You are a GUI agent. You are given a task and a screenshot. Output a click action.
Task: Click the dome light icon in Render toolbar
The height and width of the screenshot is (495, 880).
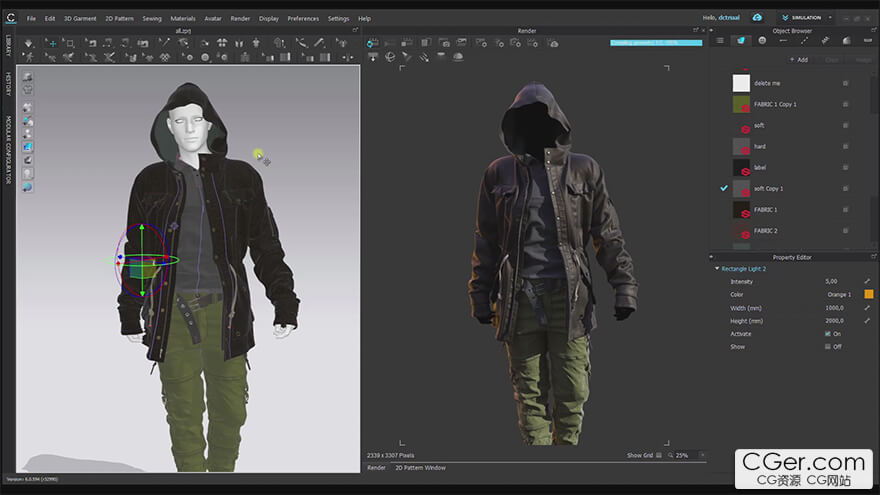tap(458, 57)
